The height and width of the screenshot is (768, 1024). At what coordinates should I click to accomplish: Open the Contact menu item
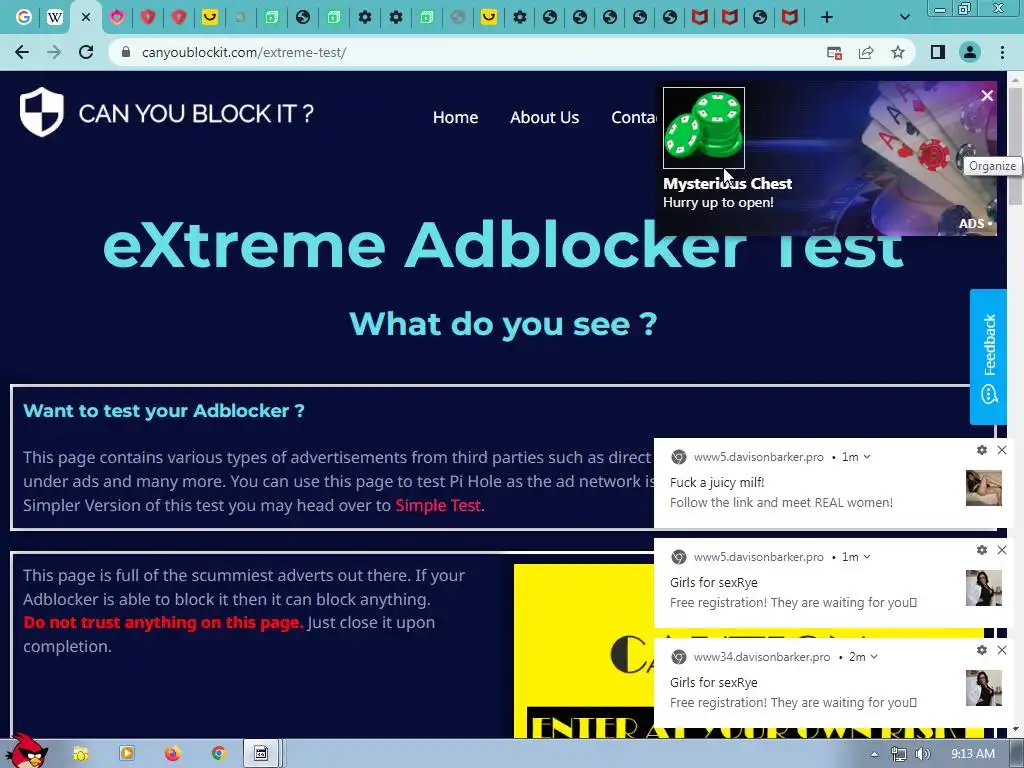tap(633, 118)
